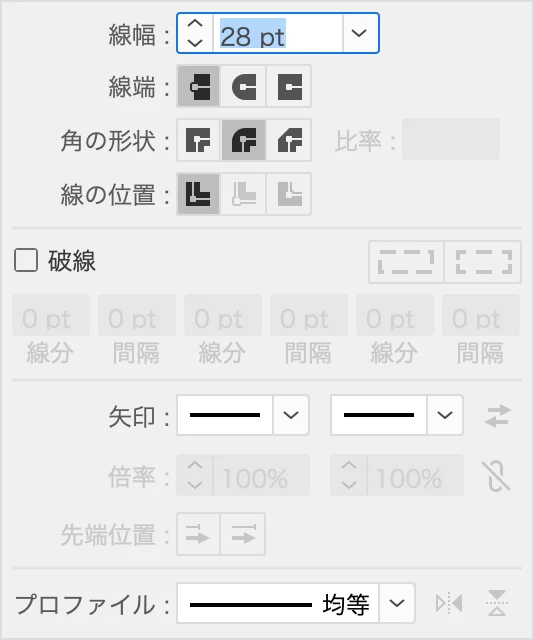The image size is (534, 640).
Task: Toggle preserve exact dash lengths option
Action: [x=406, y=262]
